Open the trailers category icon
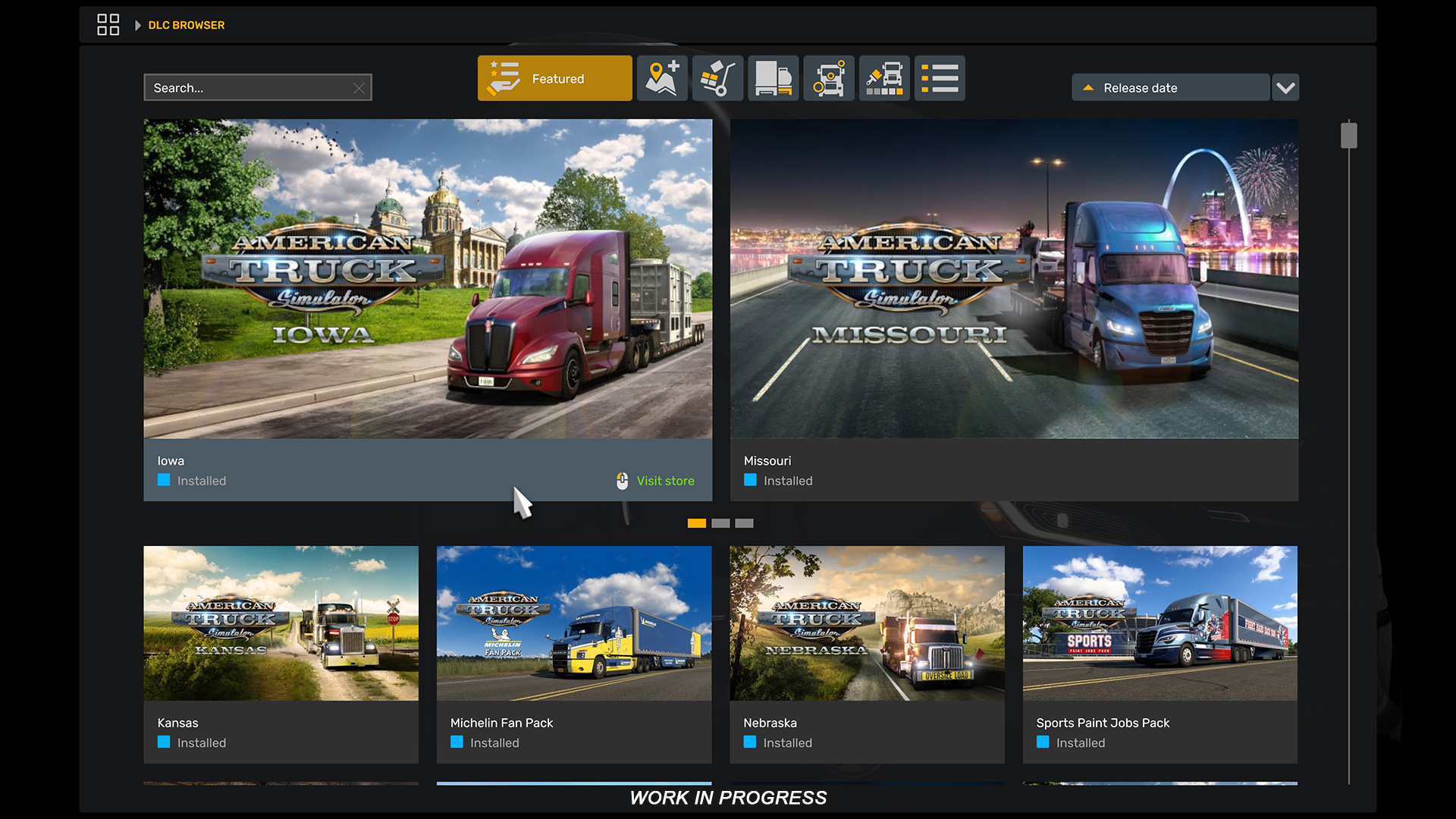 point(773,78)
